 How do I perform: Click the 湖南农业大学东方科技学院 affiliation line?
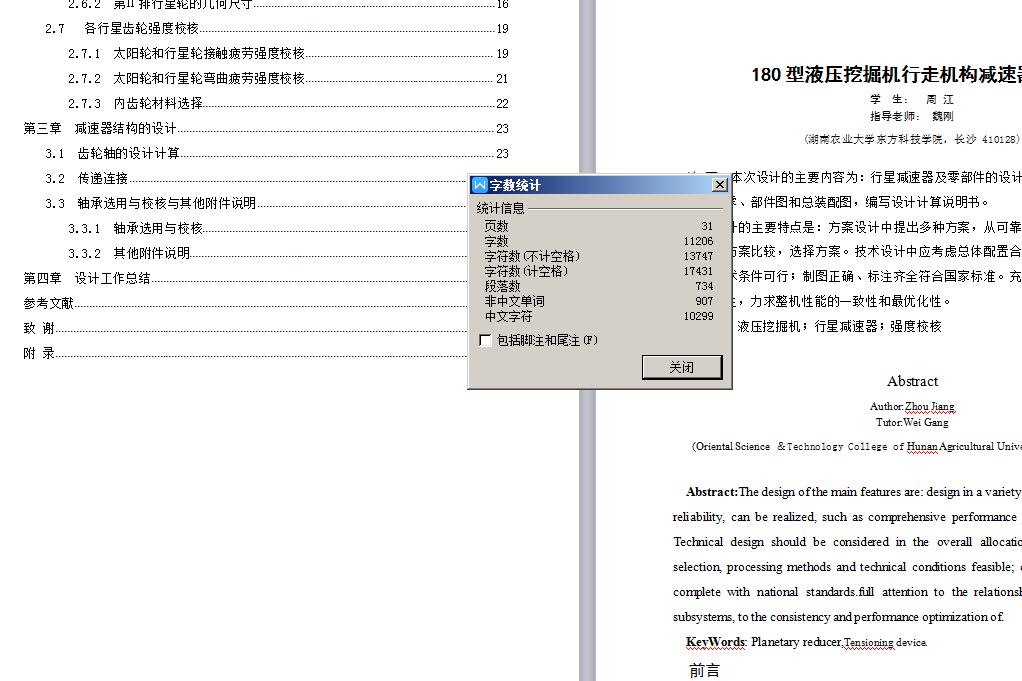tap(912, 139)
